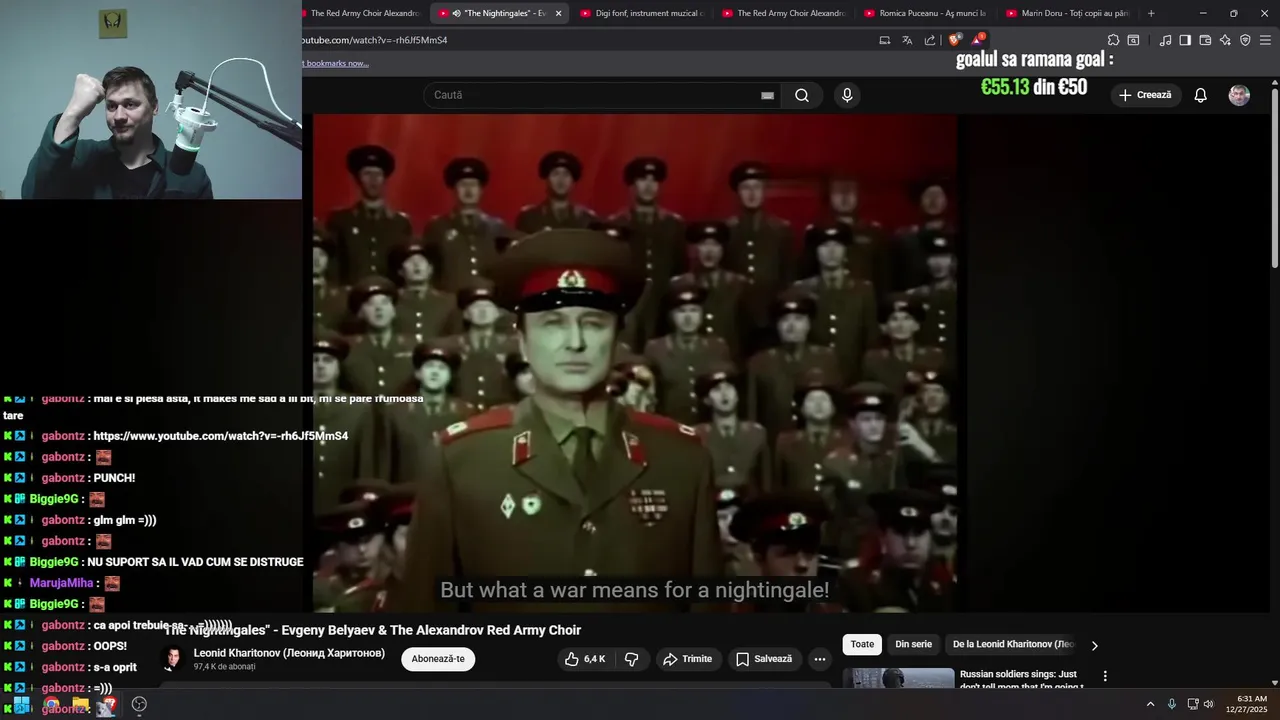Open a new browser tab with plus

click(x=1151, y=13)
